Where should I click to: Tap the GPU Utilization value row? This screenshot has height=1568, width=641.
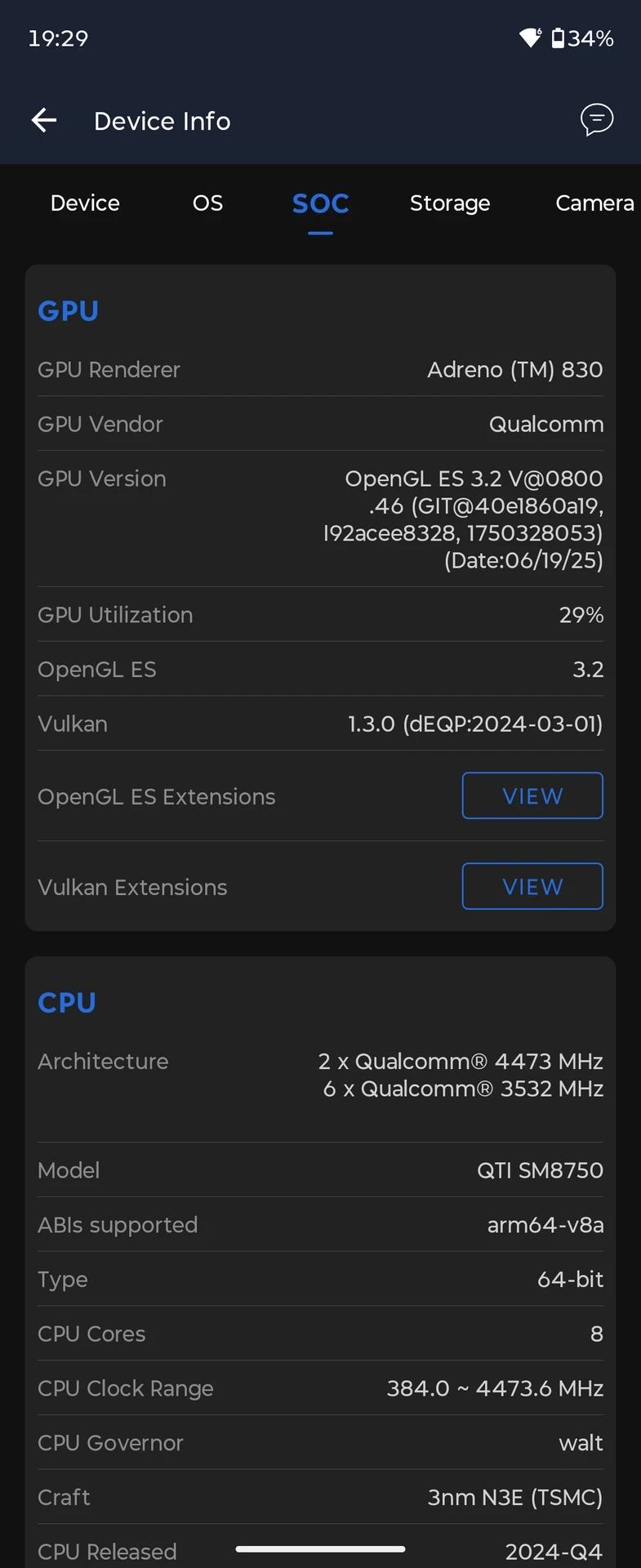(x=320, y=615)
